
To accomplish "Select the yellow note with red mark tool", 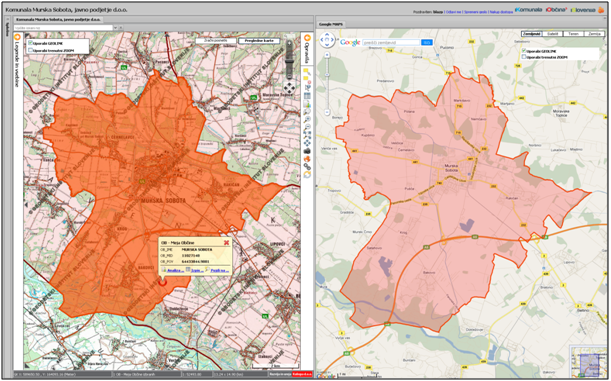I will pyautogui.click(x=307, y=79).
